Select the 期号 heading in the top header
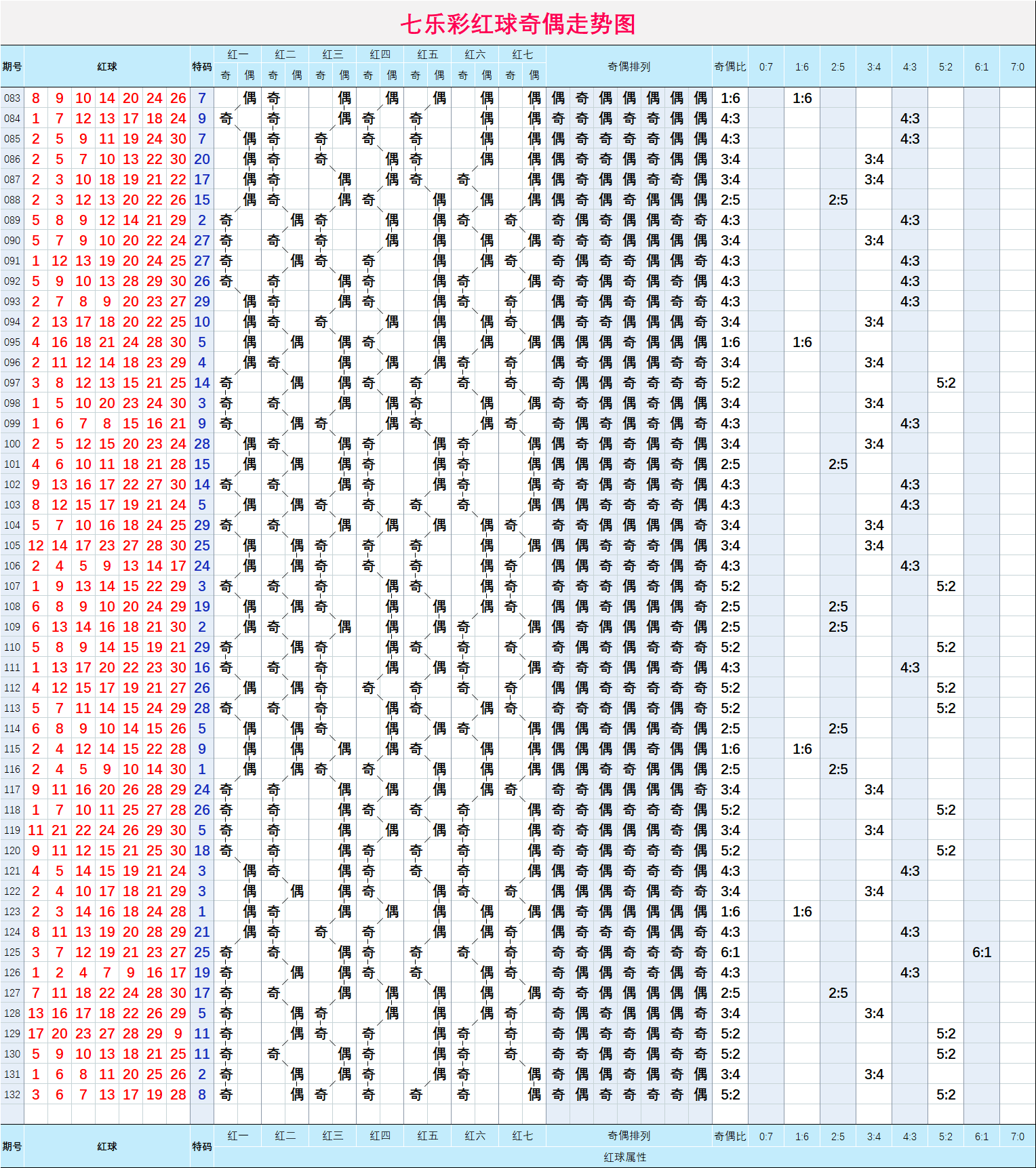This screenshot has height=1168, width=1036. pos(12,66)
